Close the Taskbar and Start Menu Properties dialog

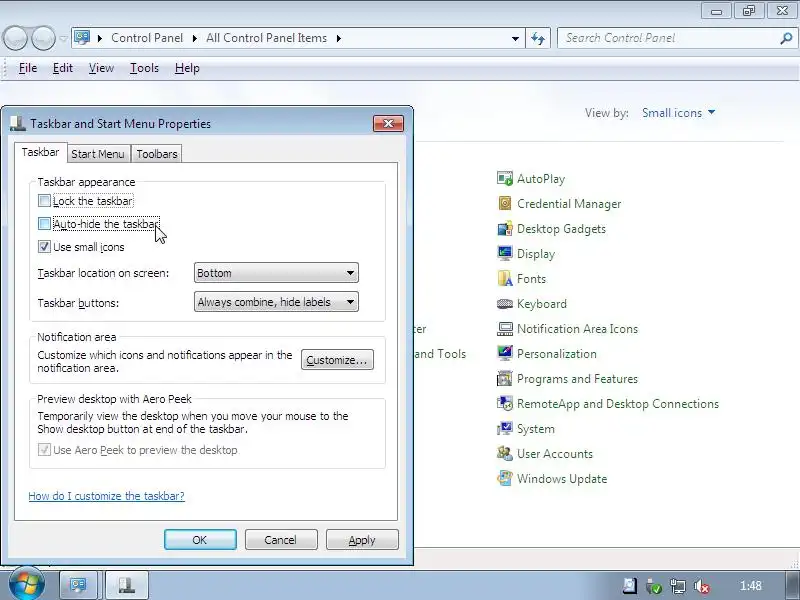click(388, 123)
